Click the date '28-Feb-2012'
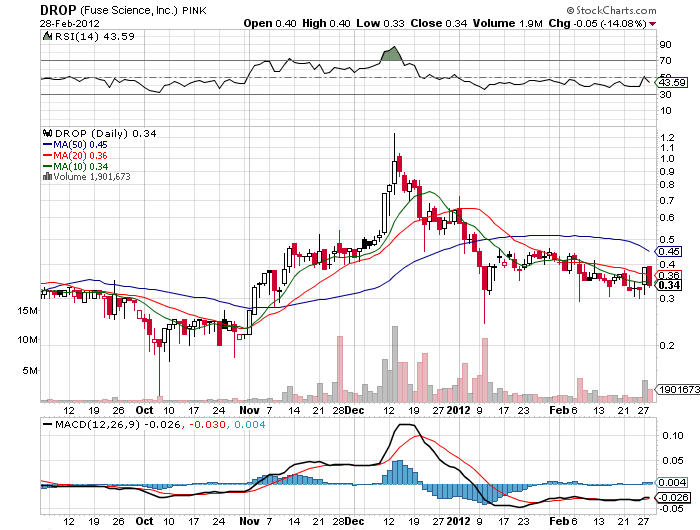Image resolution: width=700 pixels, height=530 pixels. pyautogui.click(x=70, y=24)
